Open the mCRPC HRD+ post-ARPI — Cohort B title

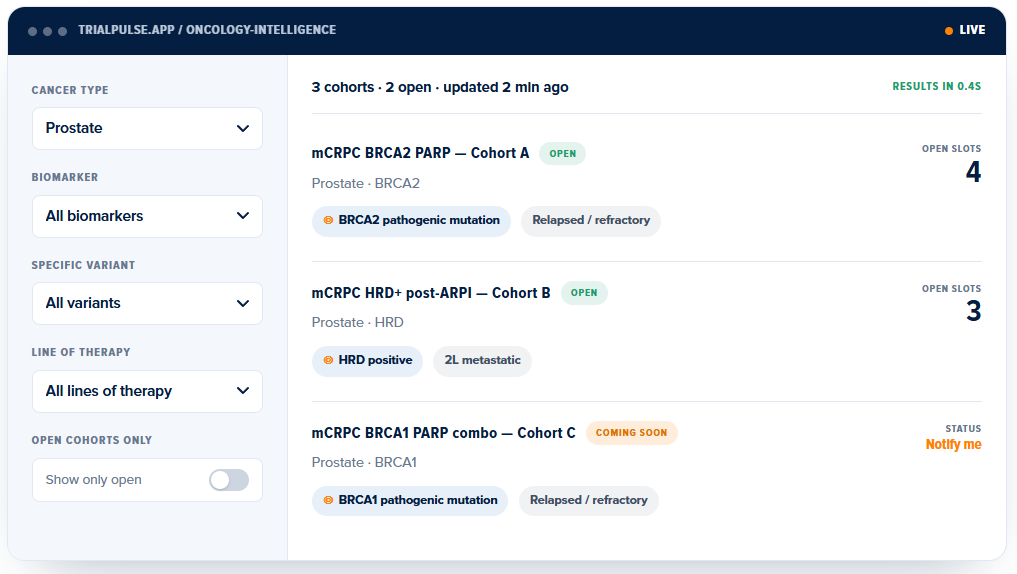point(431,293)
